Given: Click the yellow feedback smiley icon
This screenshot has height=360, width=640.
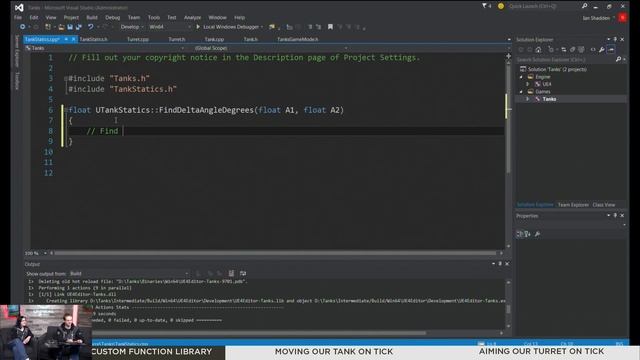Looking at the screenshot, I should (x=501, y=6).
